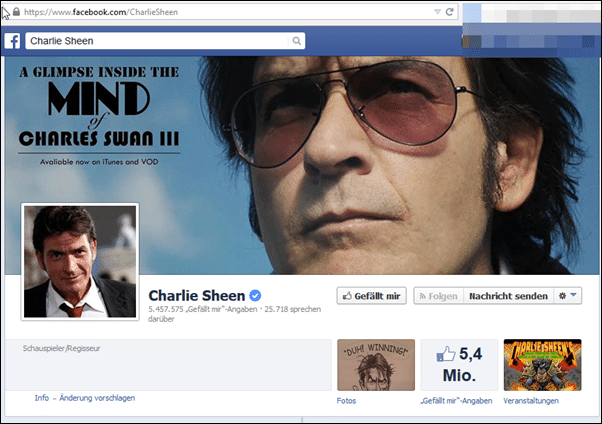The width and height of the screenshot is (602, 424).
Task: Click the 5,4 Mio. likes tile
Action: point(459,365)
